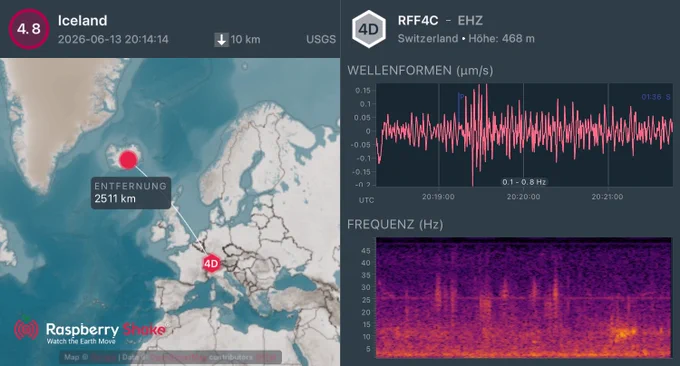
Task: Click the 20:21:00 time axis label
Action: coord(608,196)
